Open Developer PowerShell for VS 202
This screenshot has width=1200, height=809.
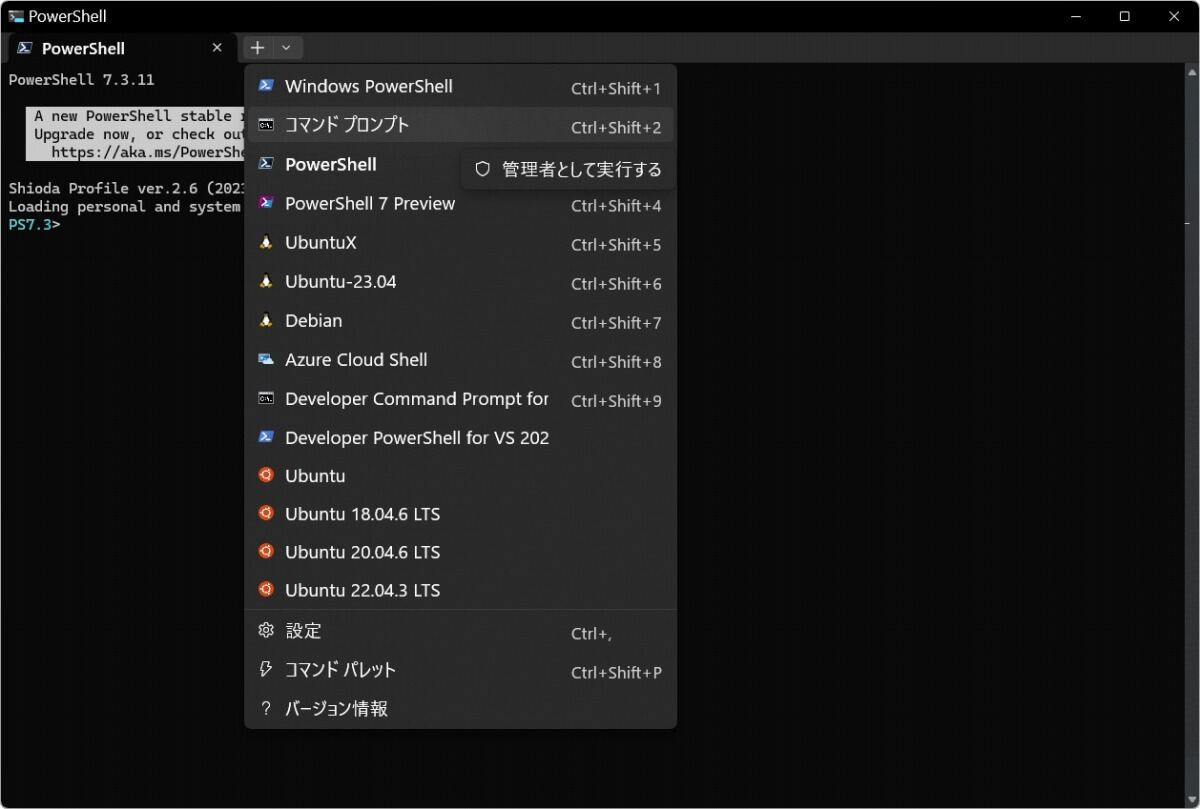[x=460, y=438]
